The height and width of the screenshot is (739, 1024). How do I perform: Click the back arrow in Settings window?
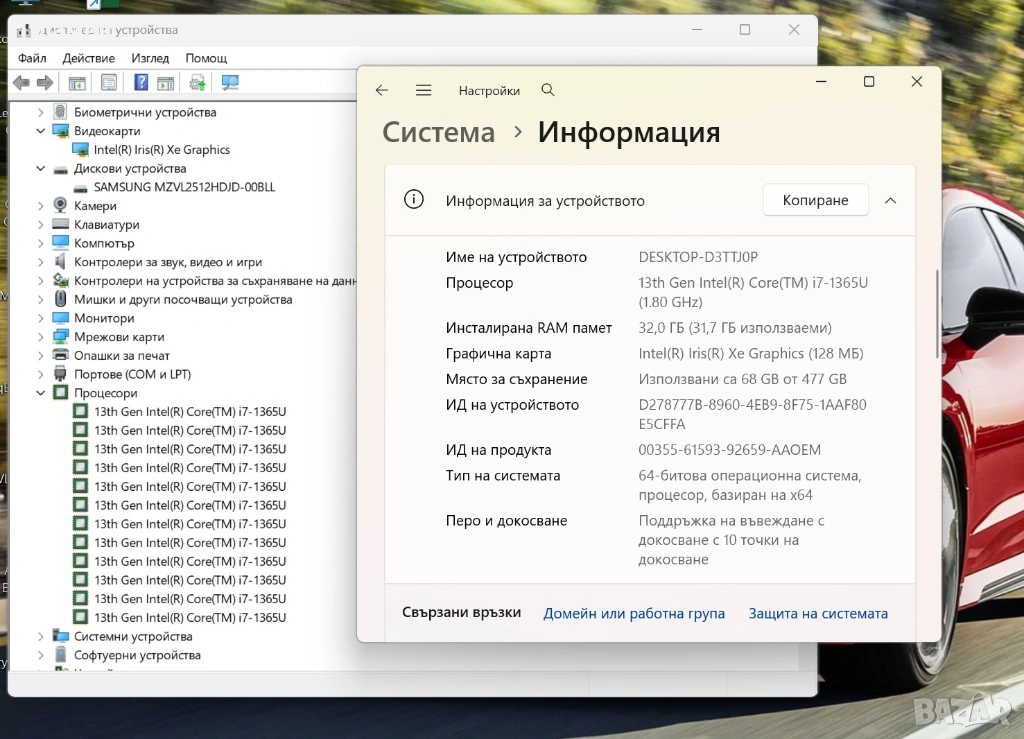click(381, 90)
